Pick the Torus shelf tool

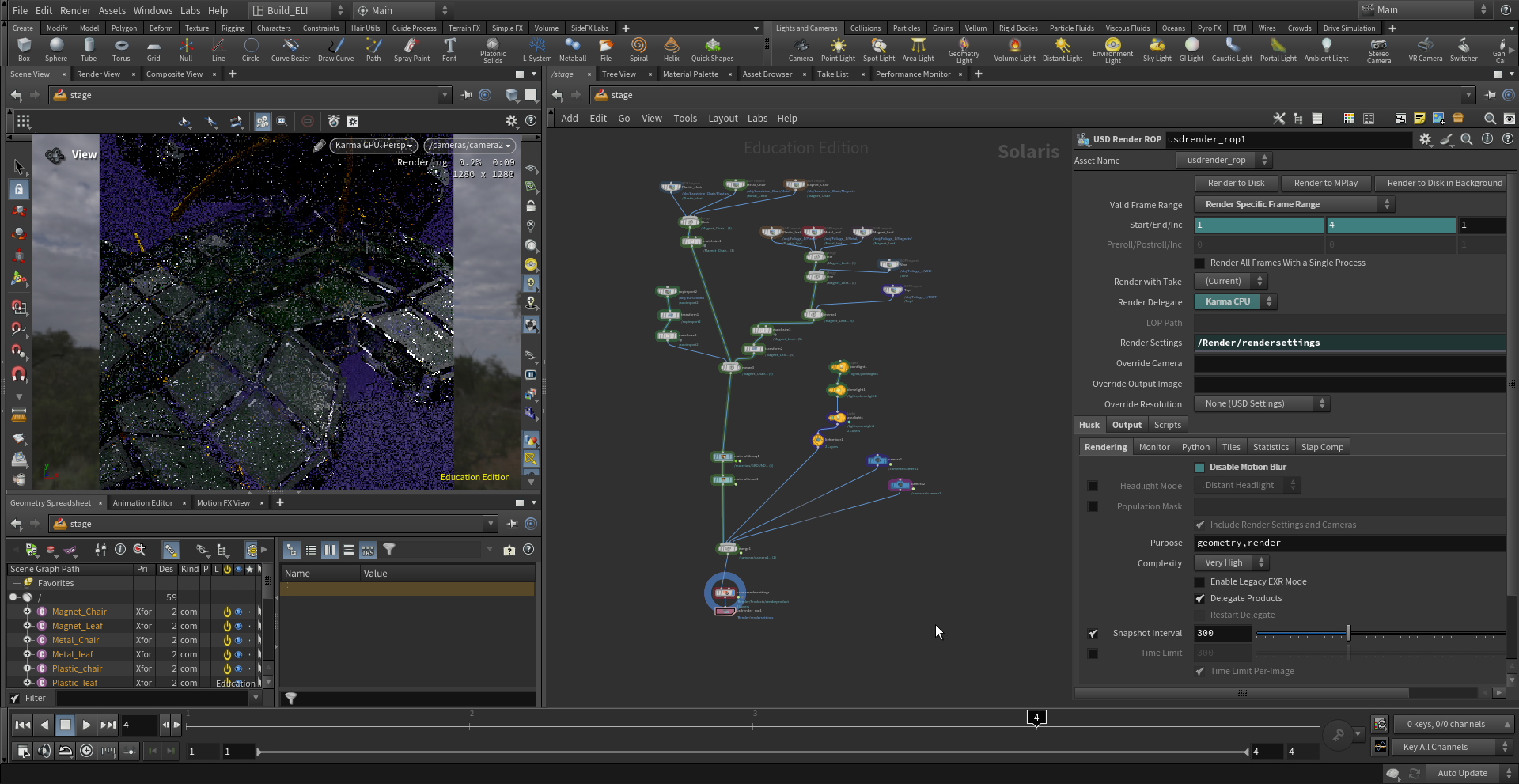pos(121,49)
